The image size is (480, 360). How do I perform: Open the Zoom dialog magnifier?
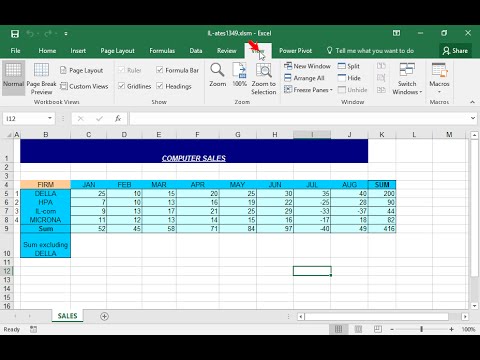click(x=217, y=75)
